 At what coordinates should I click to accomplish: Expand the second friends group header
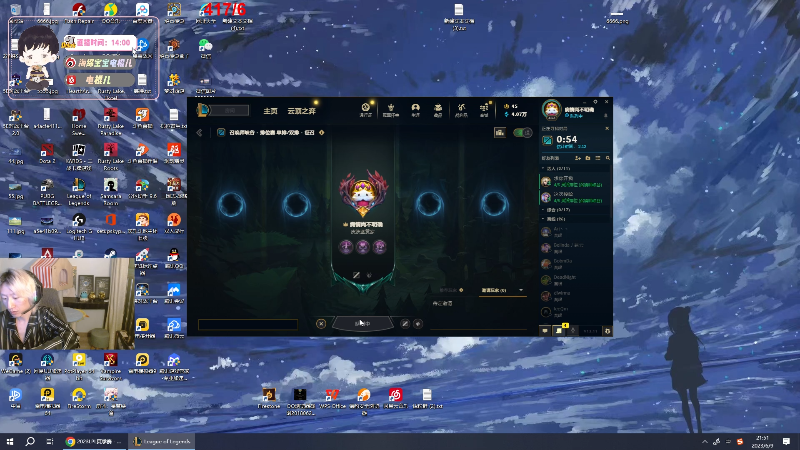click(576, 210)
